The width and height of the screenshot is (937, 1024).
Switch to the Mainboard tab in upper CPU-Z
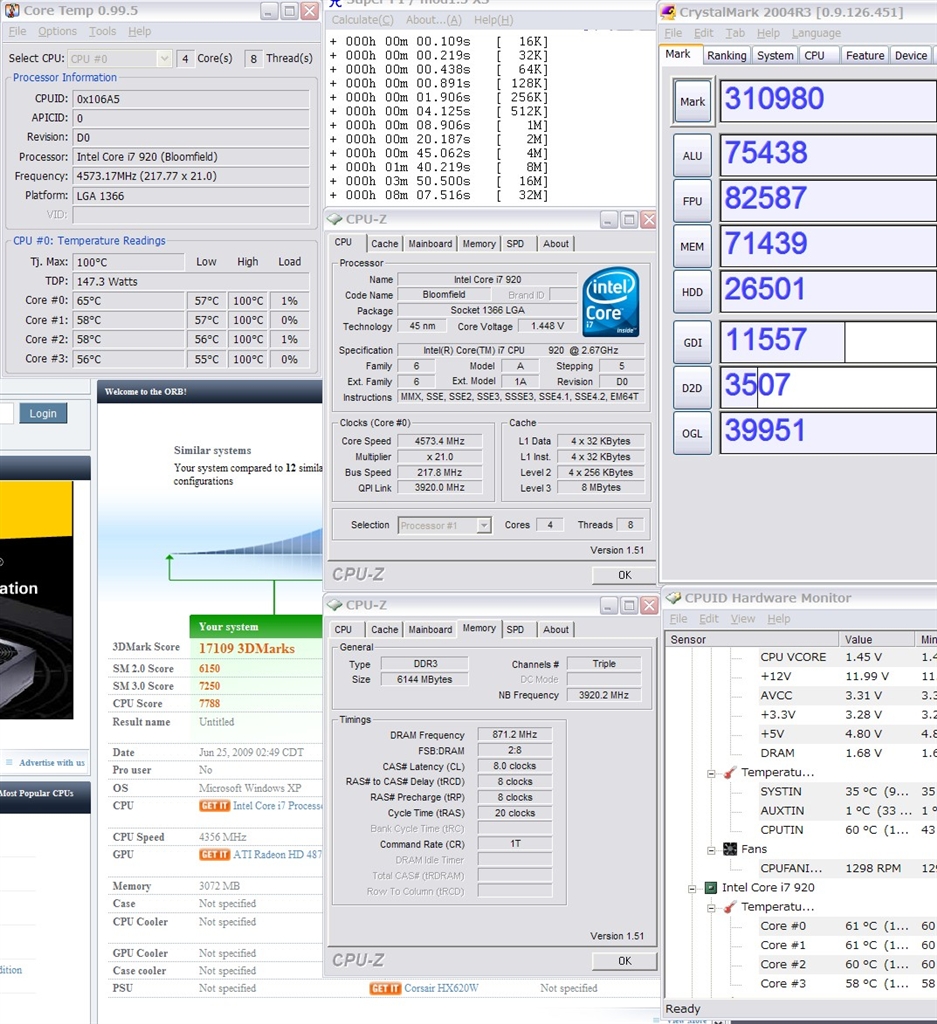430,244
